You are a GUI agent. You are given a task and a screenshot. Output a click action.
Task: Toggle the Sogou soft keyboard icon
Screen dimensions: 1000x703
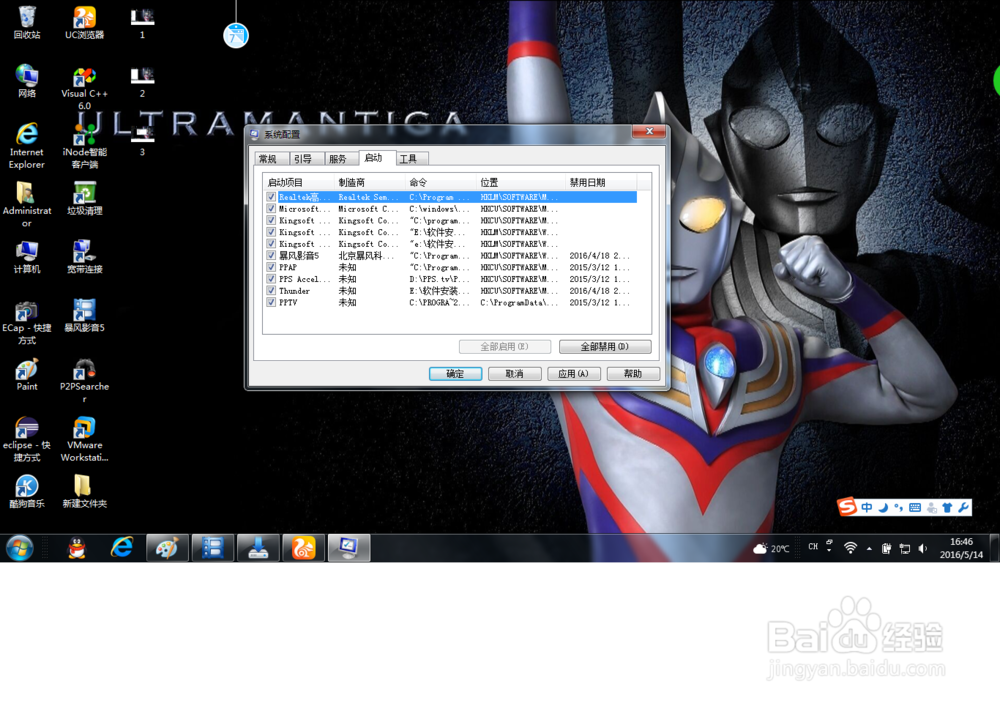[x=915, y=508]
